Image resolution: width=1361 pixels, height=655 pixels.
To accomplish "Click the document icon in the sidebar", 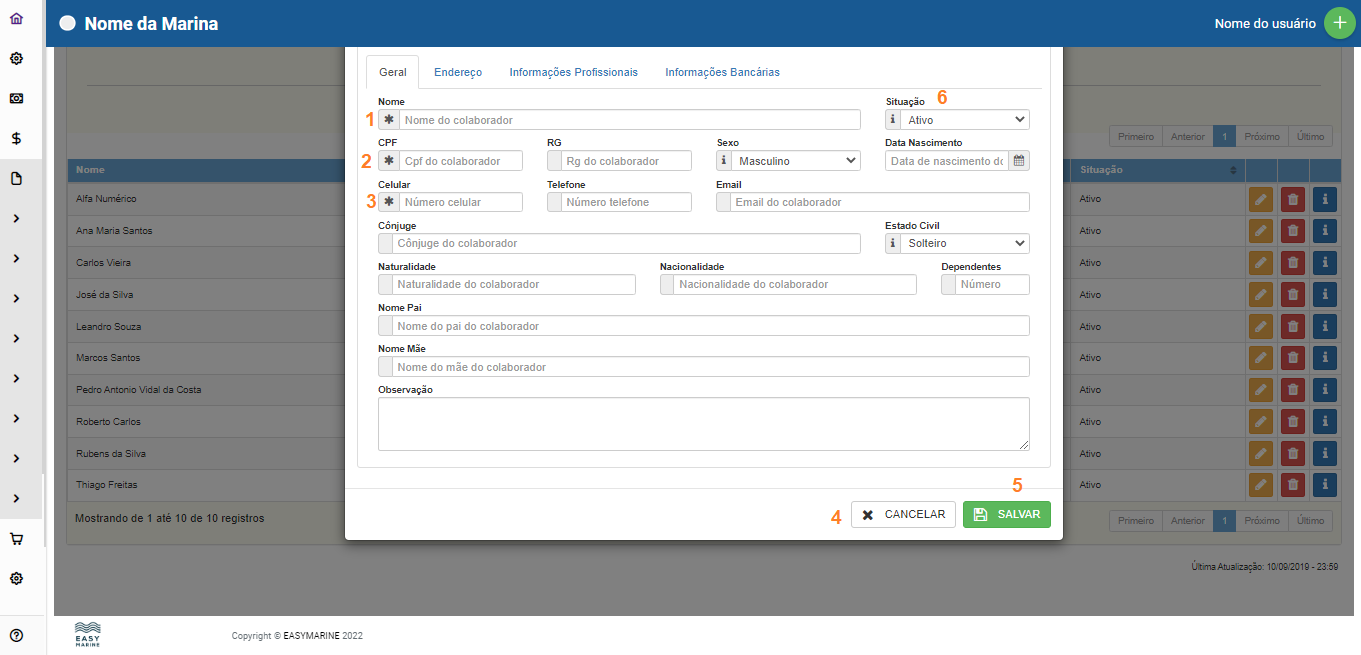I will click(16, 179).
